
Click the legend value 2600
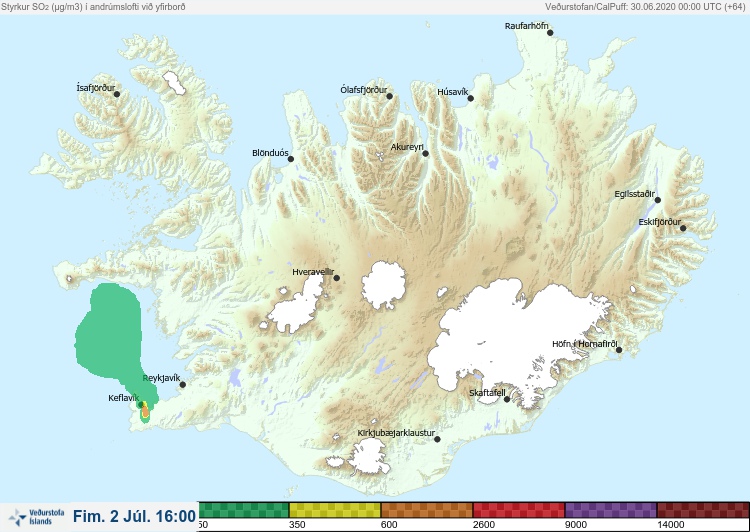[x=484, y=525]
